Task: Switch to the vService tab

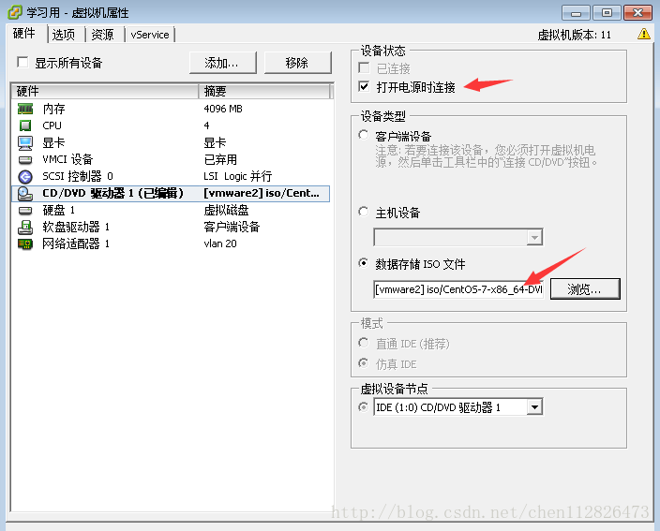Action: click(x=150, y=35)
